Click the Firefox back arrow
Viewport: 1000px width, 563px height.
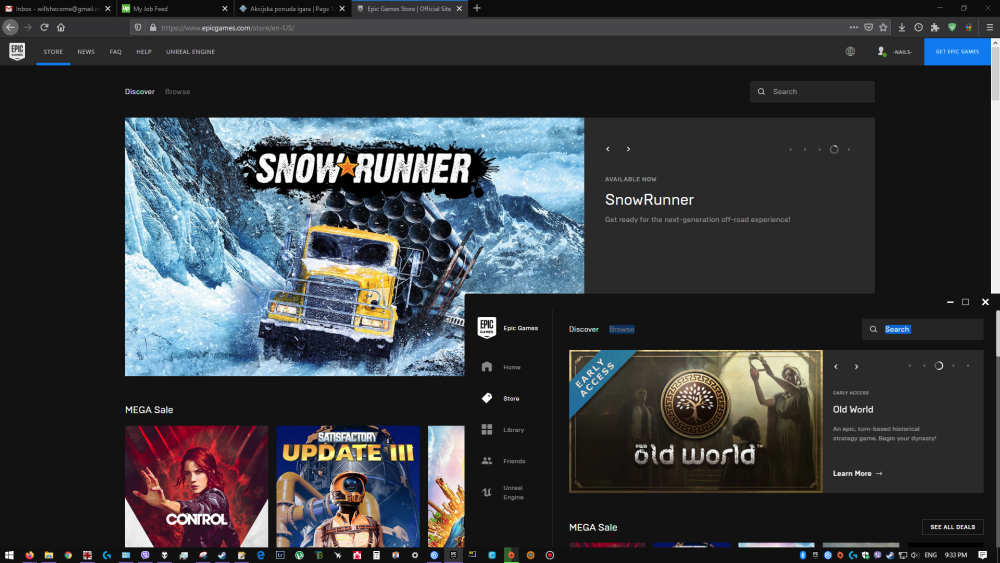10,27
